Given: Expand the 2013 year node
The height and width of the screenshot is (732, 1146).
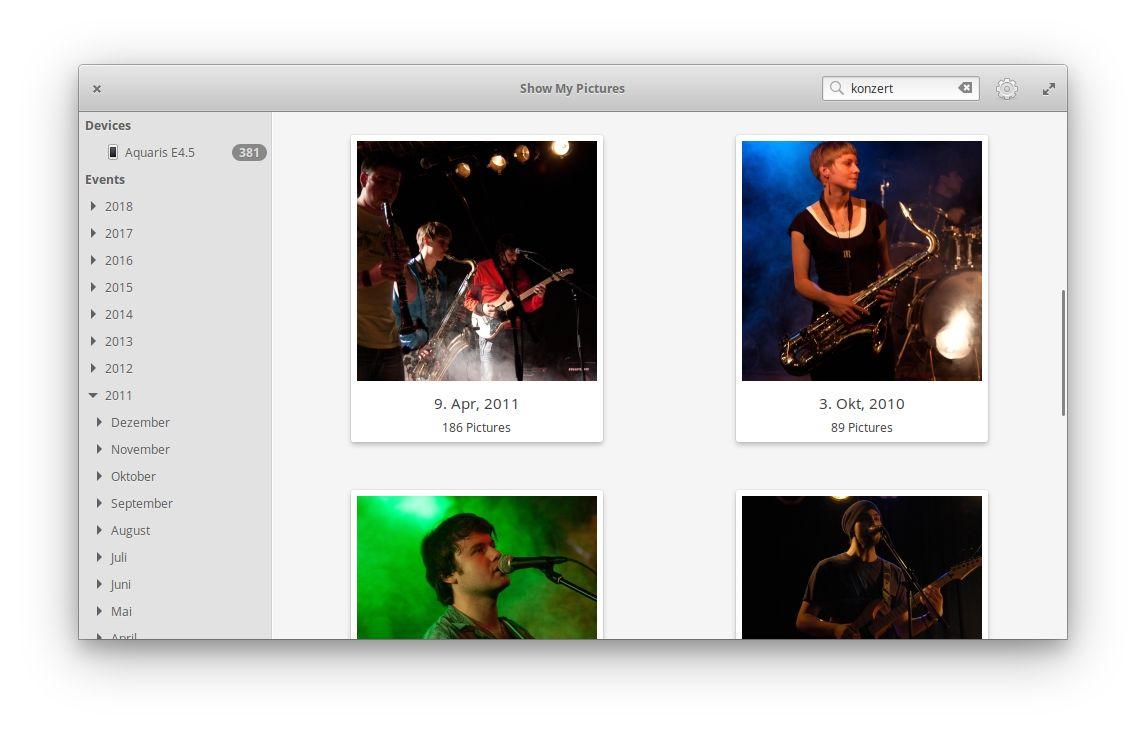Looking at the screenshot, I should click(x=93, y=341).
